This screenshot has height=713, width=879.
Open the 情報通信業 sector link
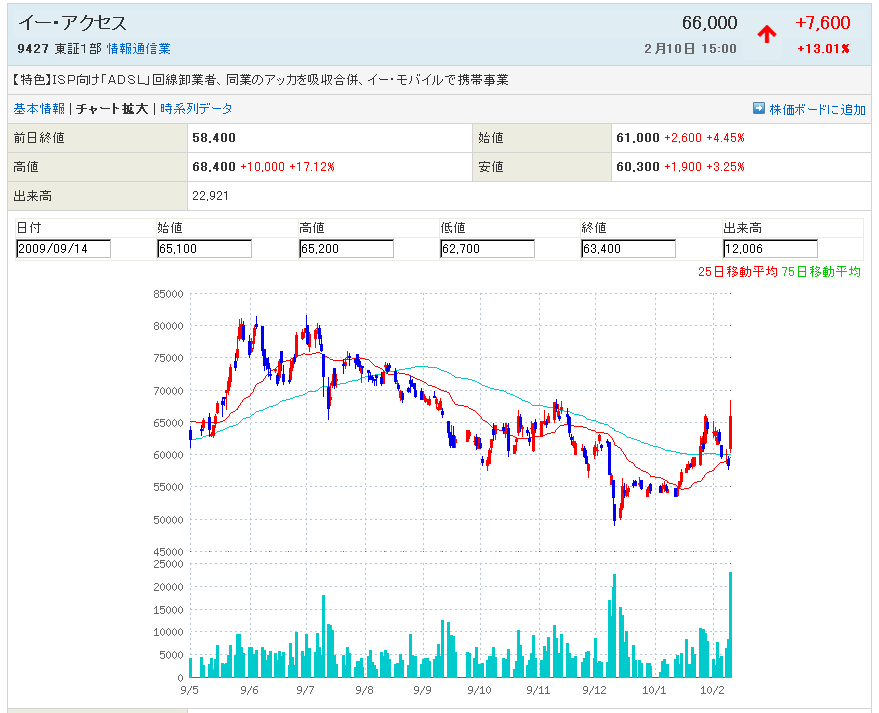[x=138, y=48]
